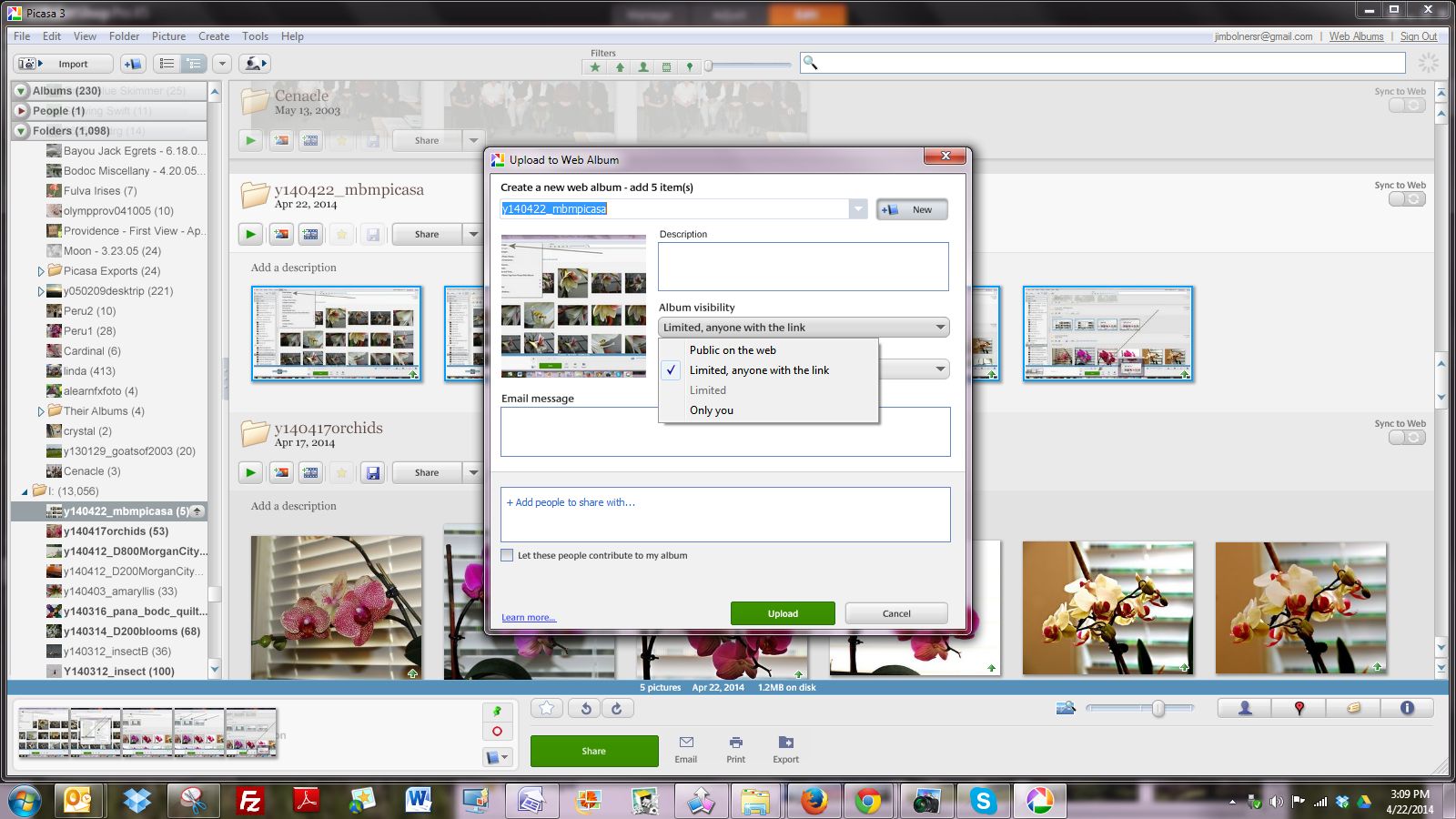Image resolution: width=1456 pixels, height=819 pixels.
Task: Toggle Sync to Web for y140422_mbmpicasa folder
Action: click(1407, 199)
